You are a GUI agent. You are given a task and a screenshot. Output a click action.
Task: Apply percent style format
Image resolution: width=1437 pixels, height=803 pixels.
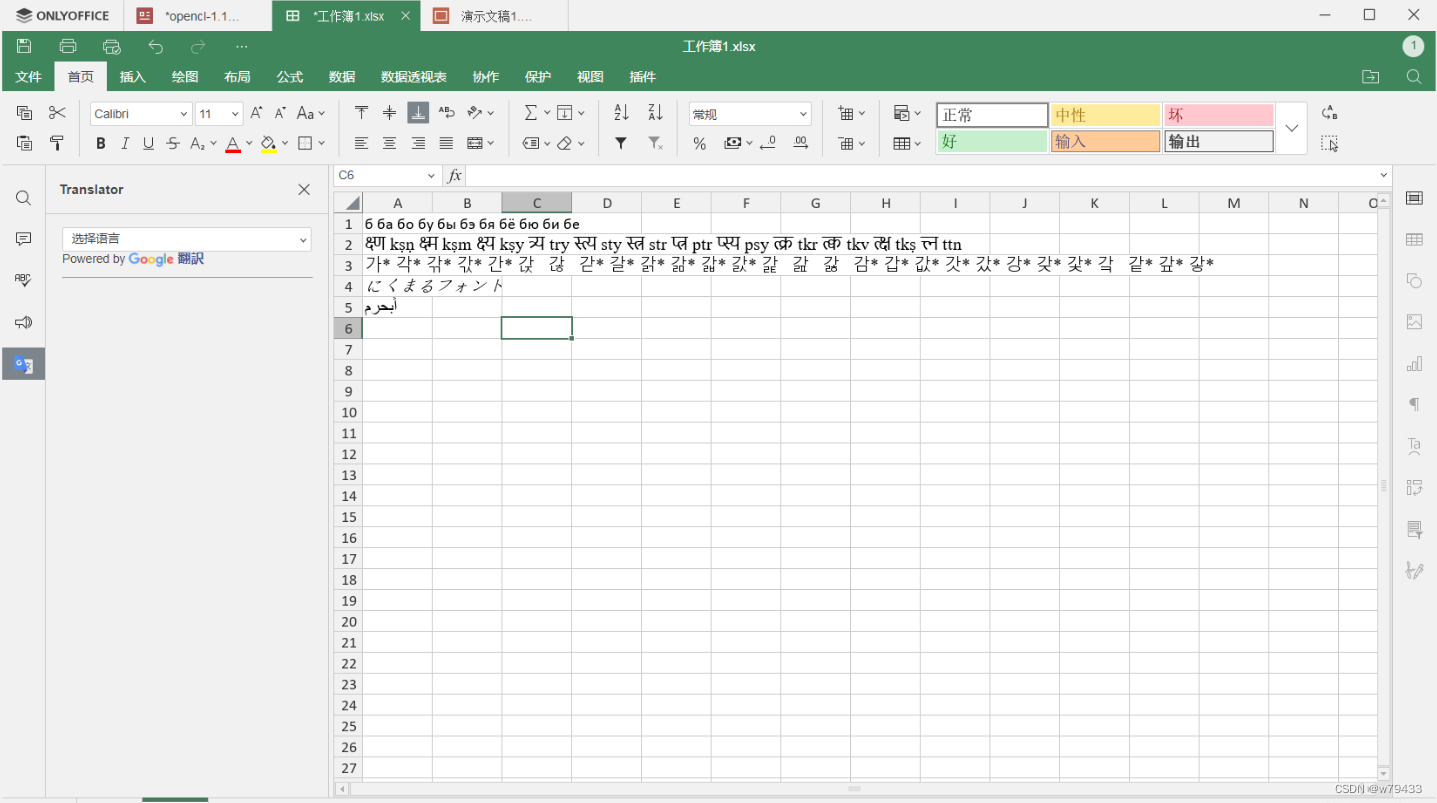(700, 143)
